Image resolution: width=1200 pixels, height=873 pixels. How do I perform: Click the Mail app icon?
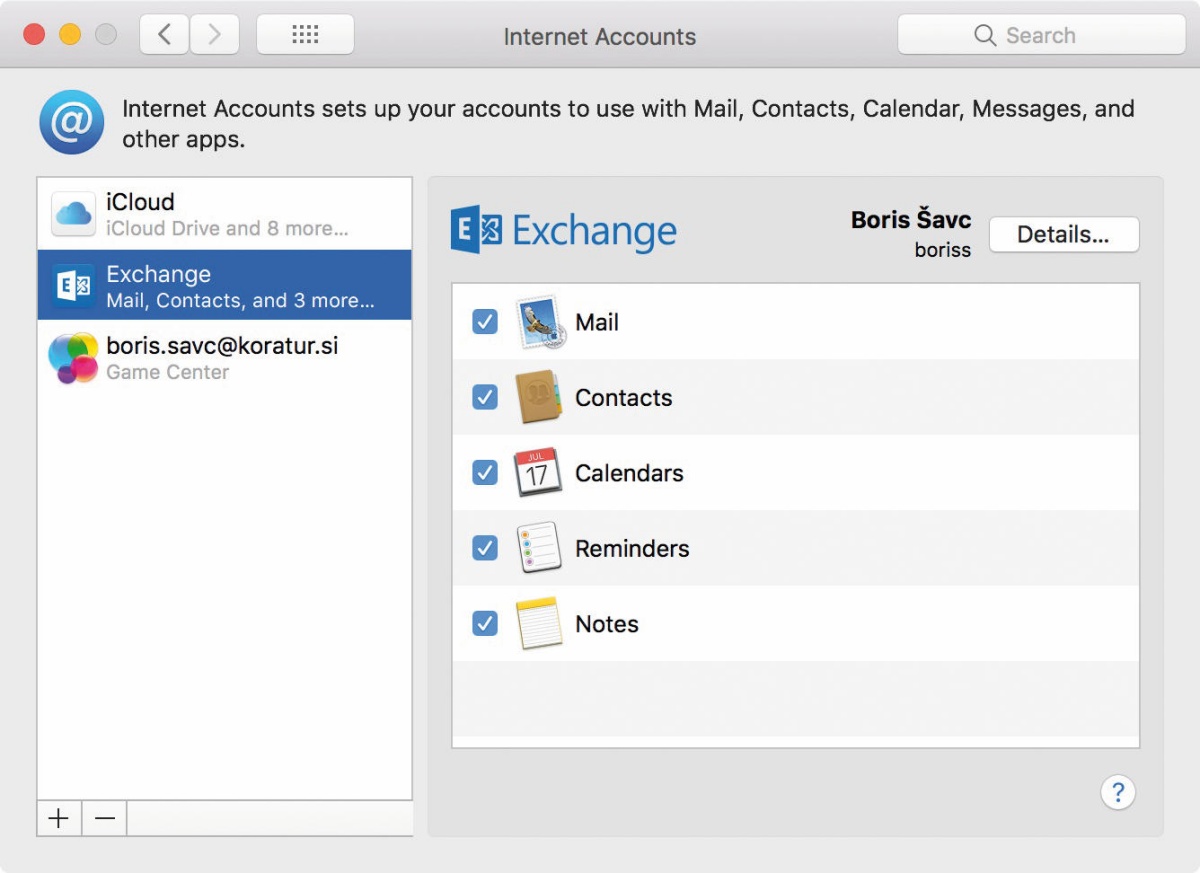[x=541, y=322]
